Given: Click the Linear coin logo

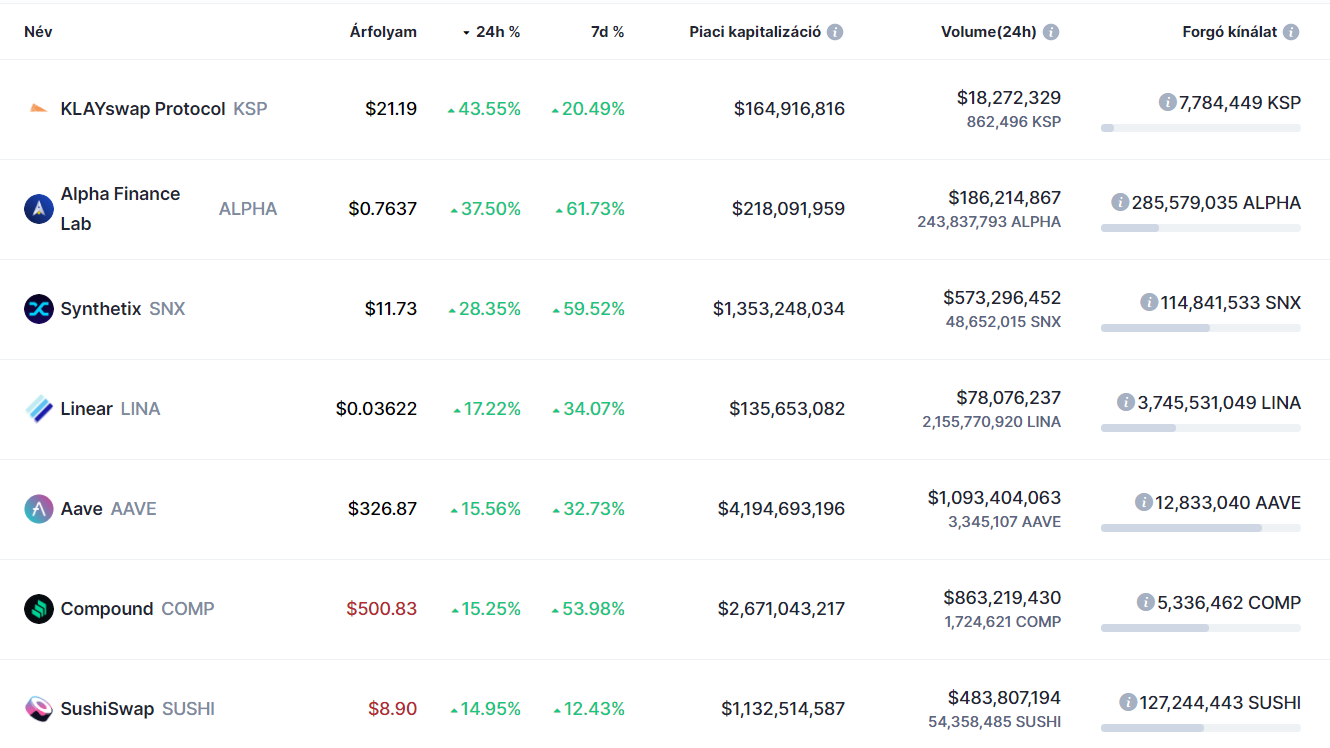Looking at the screenshot, I should tap(38, 409).
